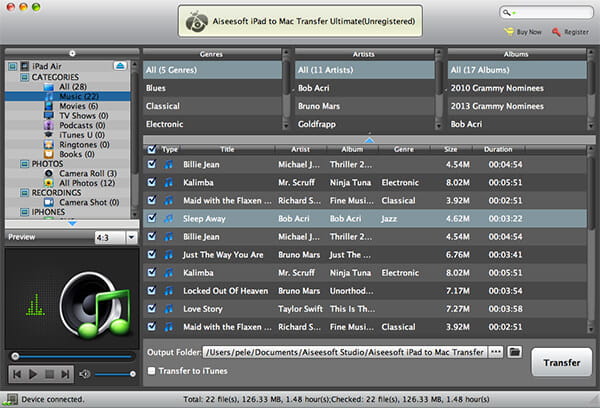Viewport: 600px width, 408px height.
Task: Uncheck the first Billie Jean row
Action: click(152, 164)
